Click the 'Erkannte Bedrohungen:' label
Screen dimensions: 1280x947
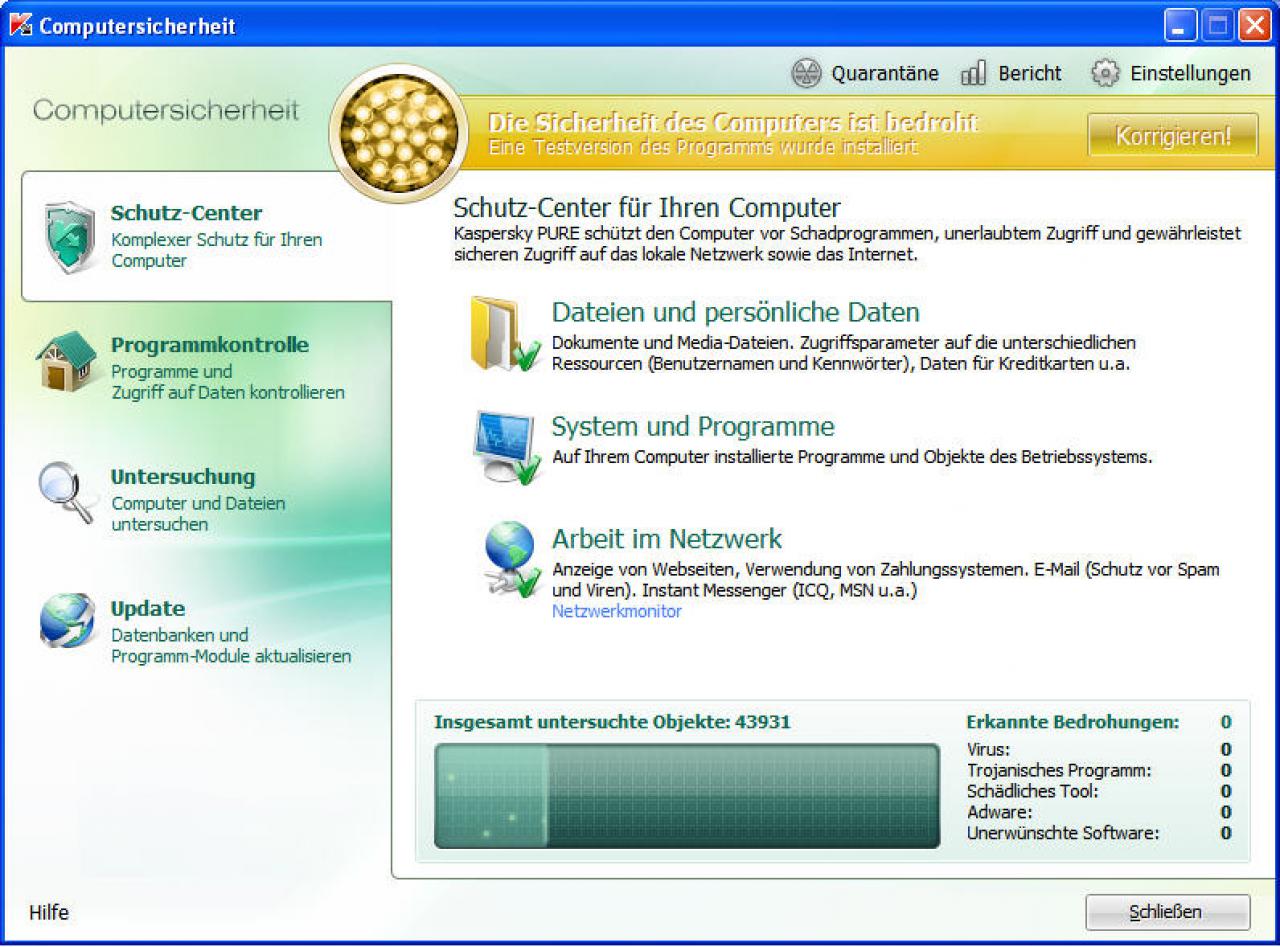1073,722
